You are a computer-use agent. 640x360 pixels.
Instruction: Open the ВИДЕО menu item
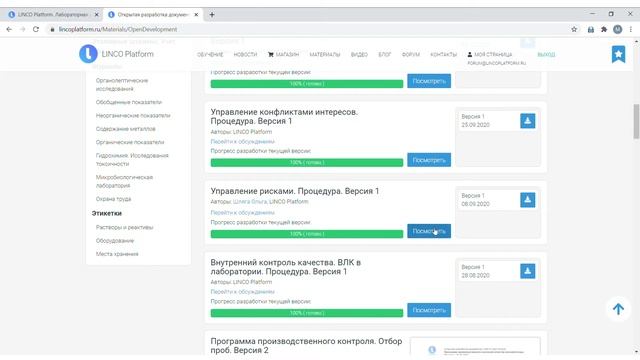point(359,54)
